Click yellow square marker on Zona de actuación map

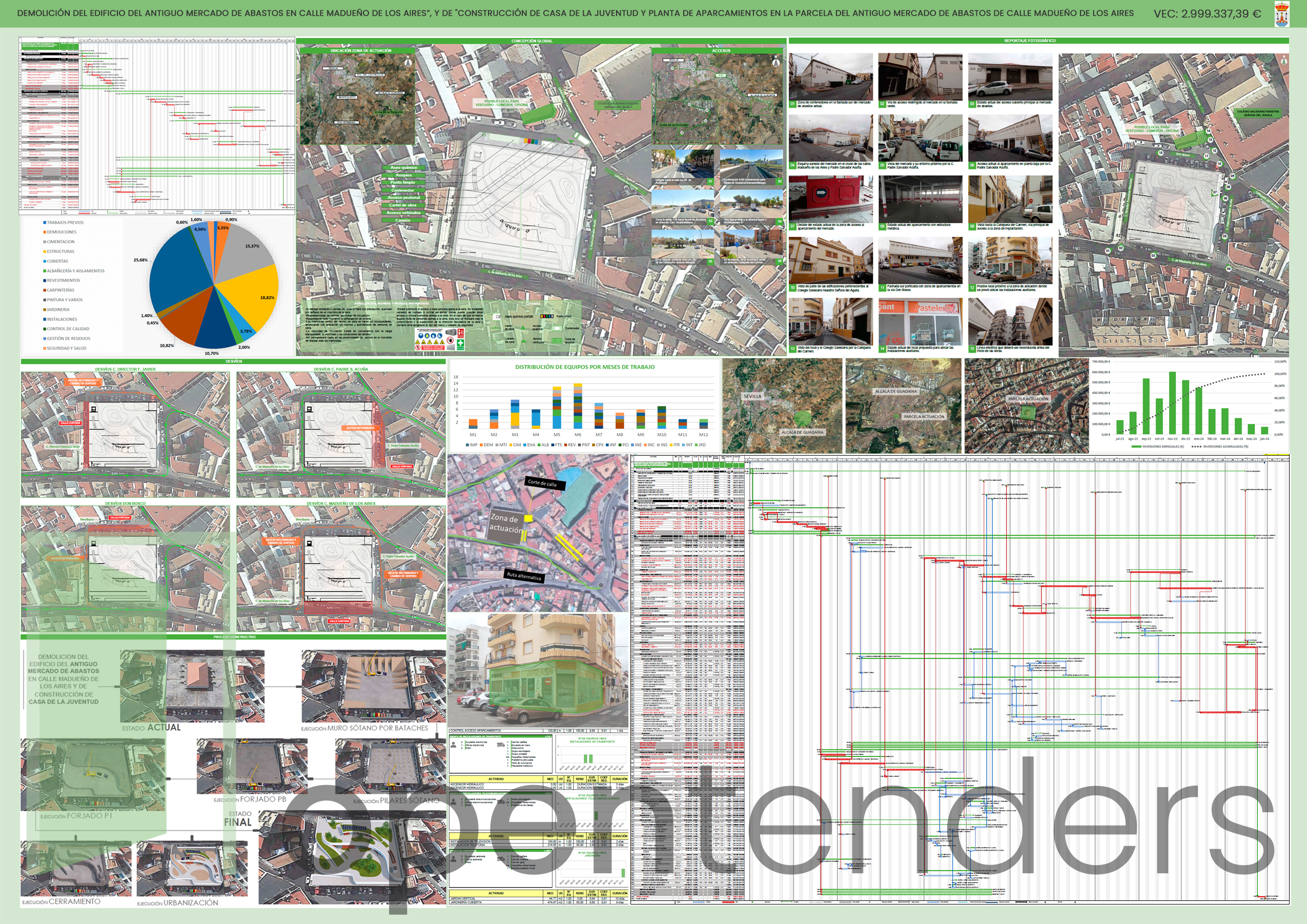pos(528,518)
